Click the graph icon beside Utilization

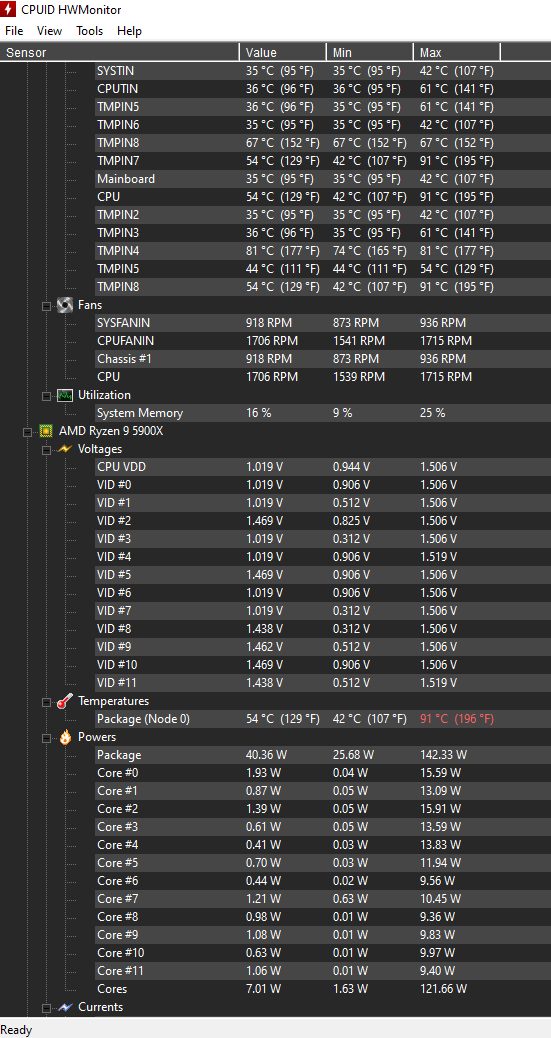[64, 395]
